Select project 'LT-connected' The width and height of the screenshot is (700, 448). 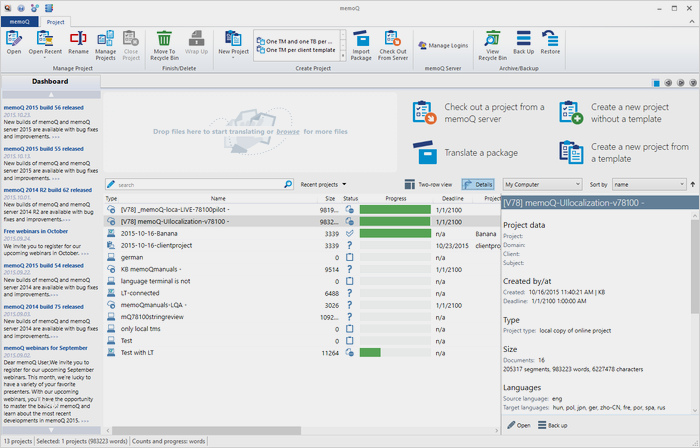coord(302,293)
